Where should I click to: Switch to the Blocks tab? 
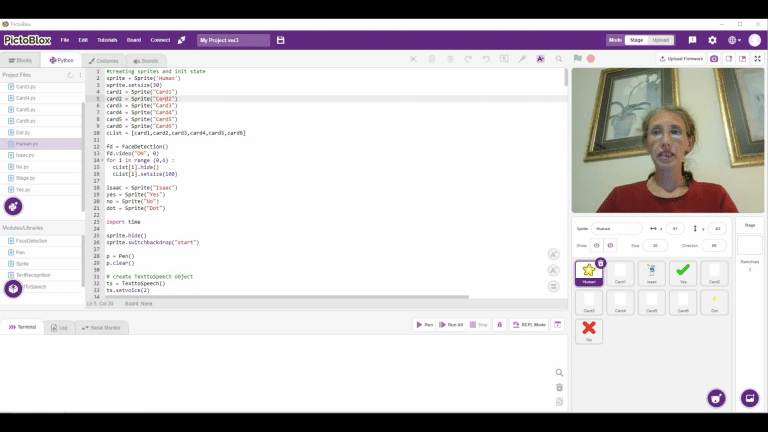click(20, 61)
